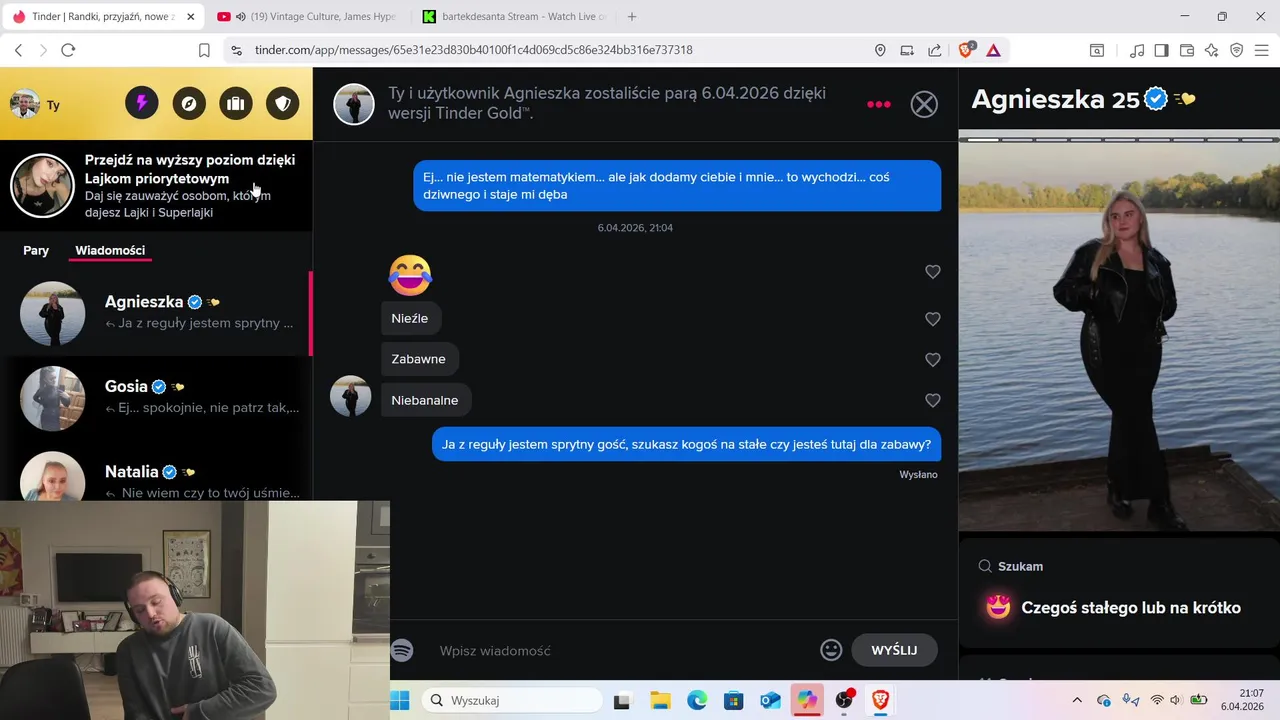Click the 'Czegoś stałego lub na krótko' text
Image resolution: width=1280 pixels, height=720 pixels.
(x=1131, y=608)
